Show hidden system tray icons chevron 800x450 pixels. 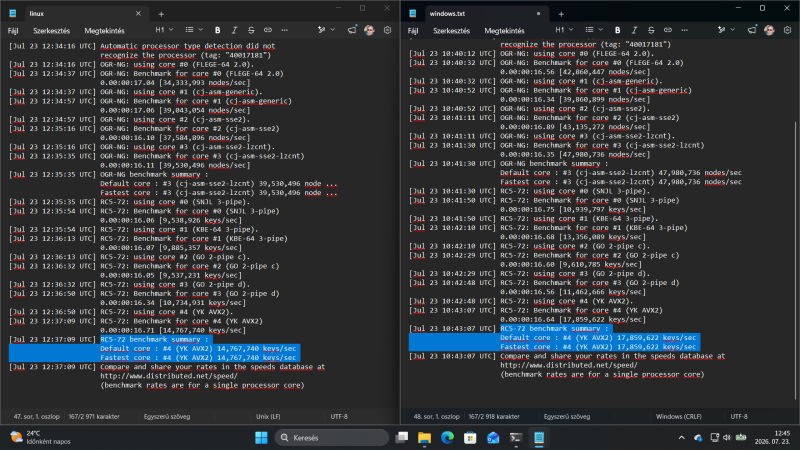(x=682, y=438)
